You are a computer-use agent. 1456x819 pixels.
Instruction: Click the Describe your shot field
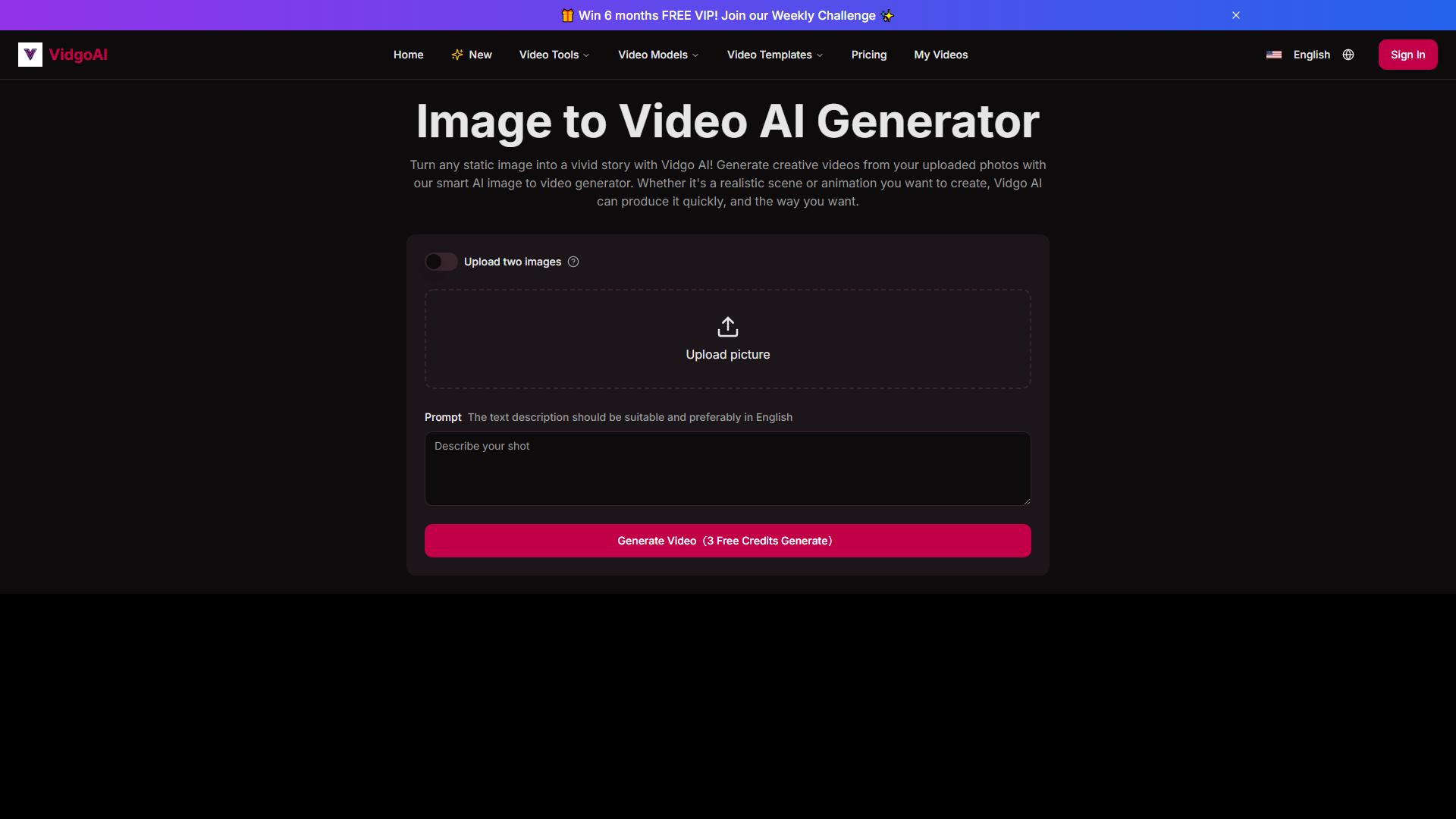pos(728,469)
